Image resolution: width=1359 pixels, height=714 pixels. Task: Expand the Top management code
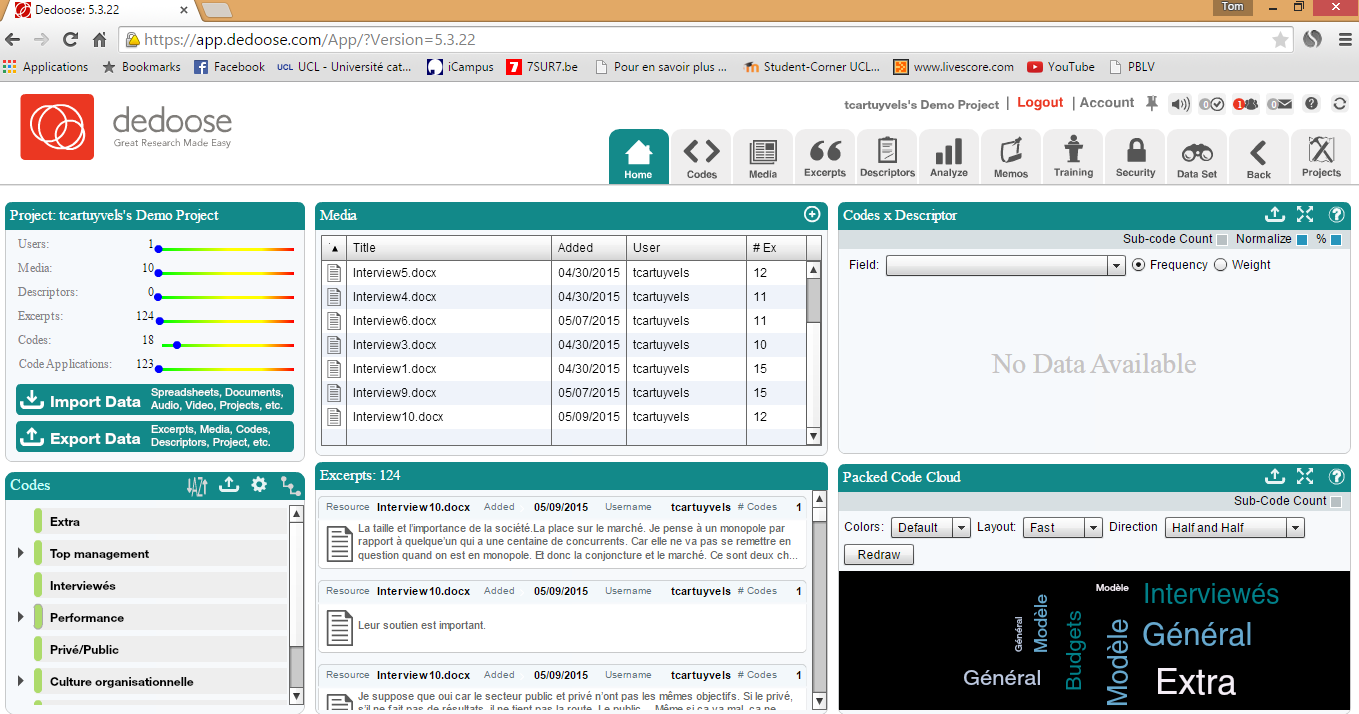(x=21, y=554)
